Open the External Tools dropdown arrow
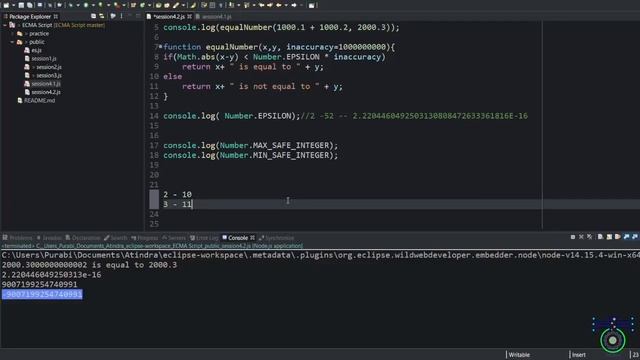 [124, 5]
